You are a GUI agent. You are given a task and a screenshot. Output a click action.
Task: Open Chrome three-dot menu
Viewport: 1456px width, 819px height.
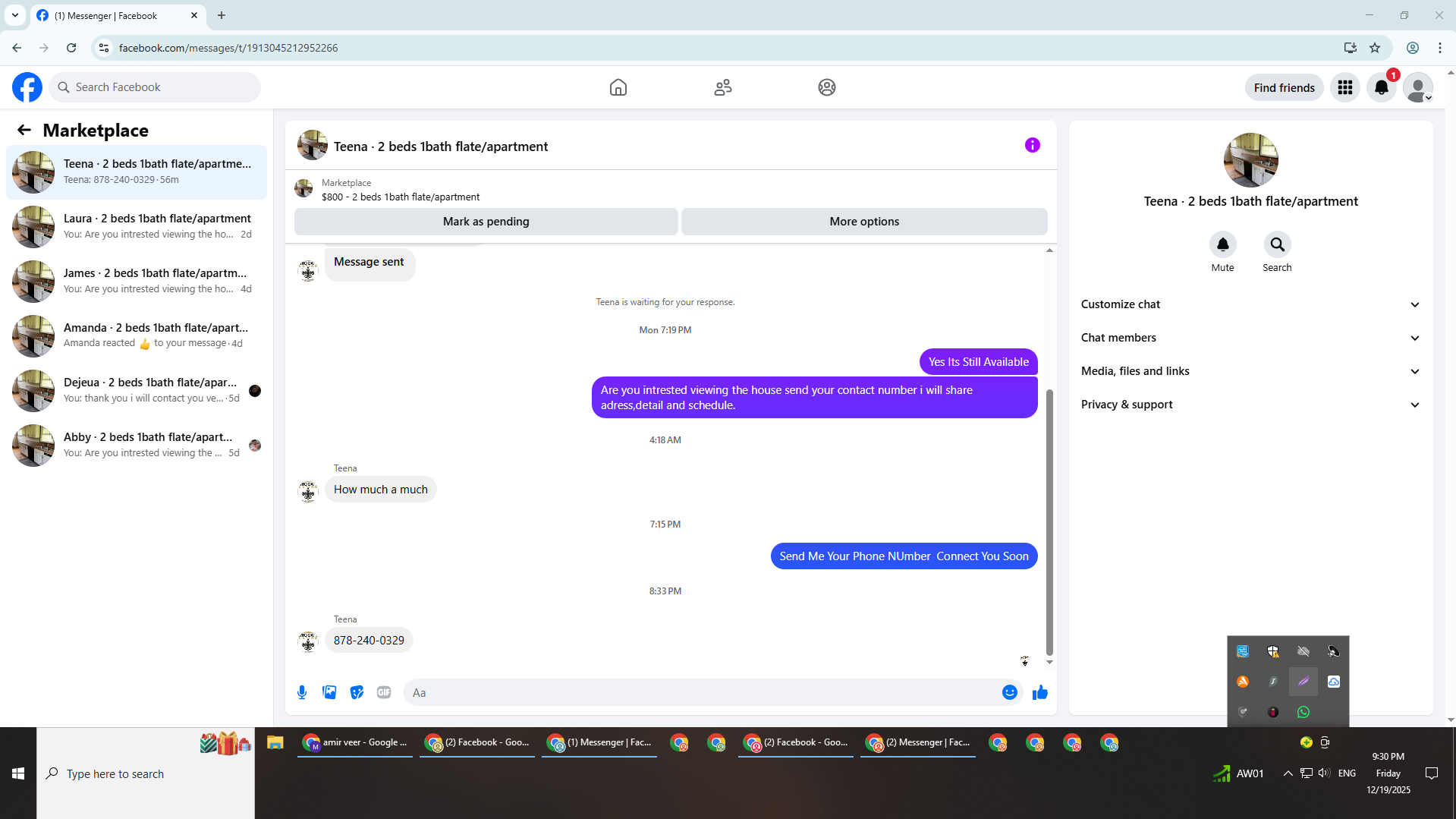coord(1440,48)
